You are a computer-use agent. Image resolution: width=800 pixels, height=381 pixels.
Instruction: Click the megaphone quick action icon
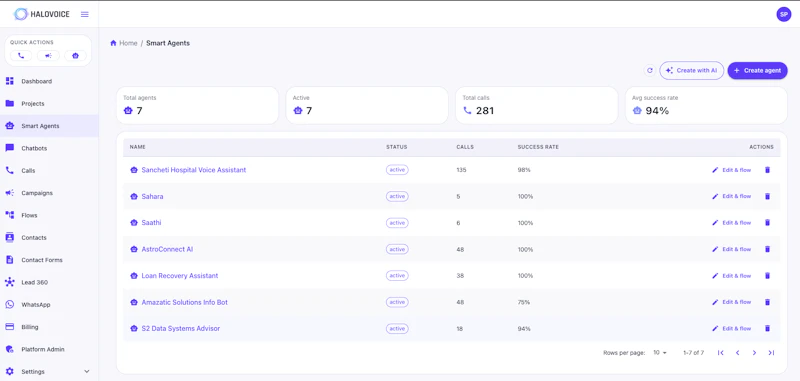coord(48,56)
